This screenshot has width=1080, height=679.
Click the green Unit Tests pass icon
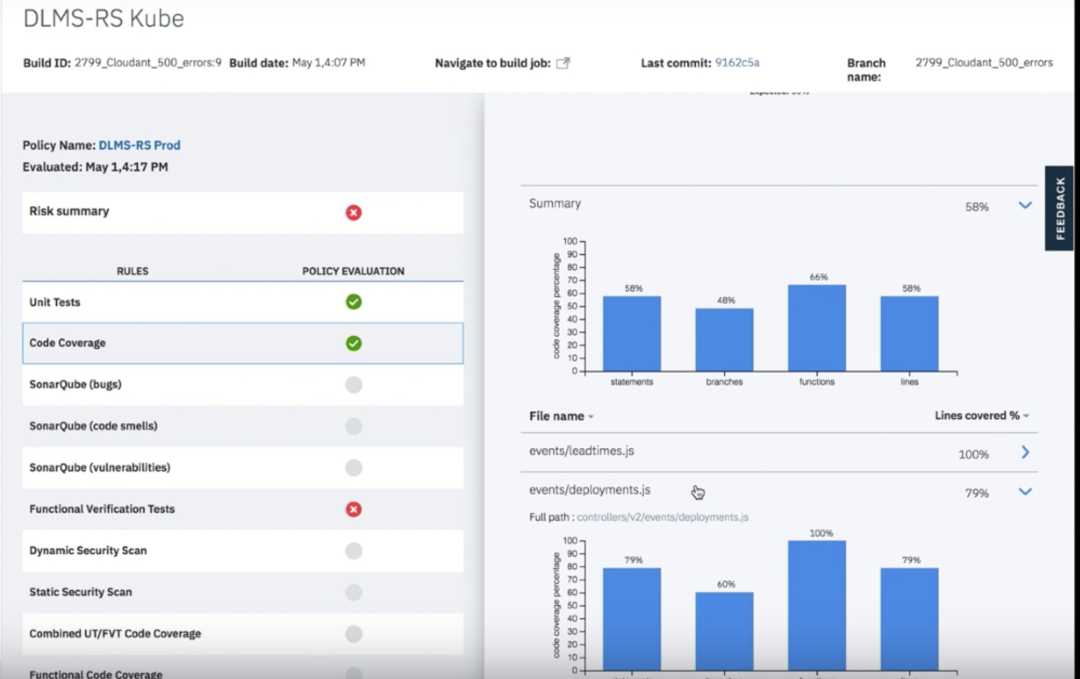coord(353,302)
